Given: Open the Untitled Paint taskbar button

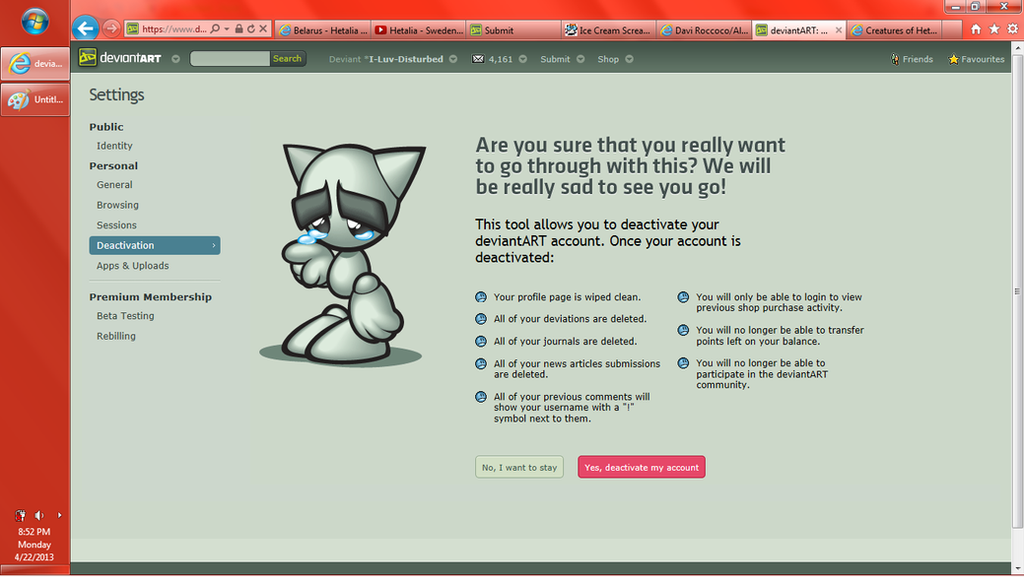Looking at the screenshot, I should [x=35, y=99].
